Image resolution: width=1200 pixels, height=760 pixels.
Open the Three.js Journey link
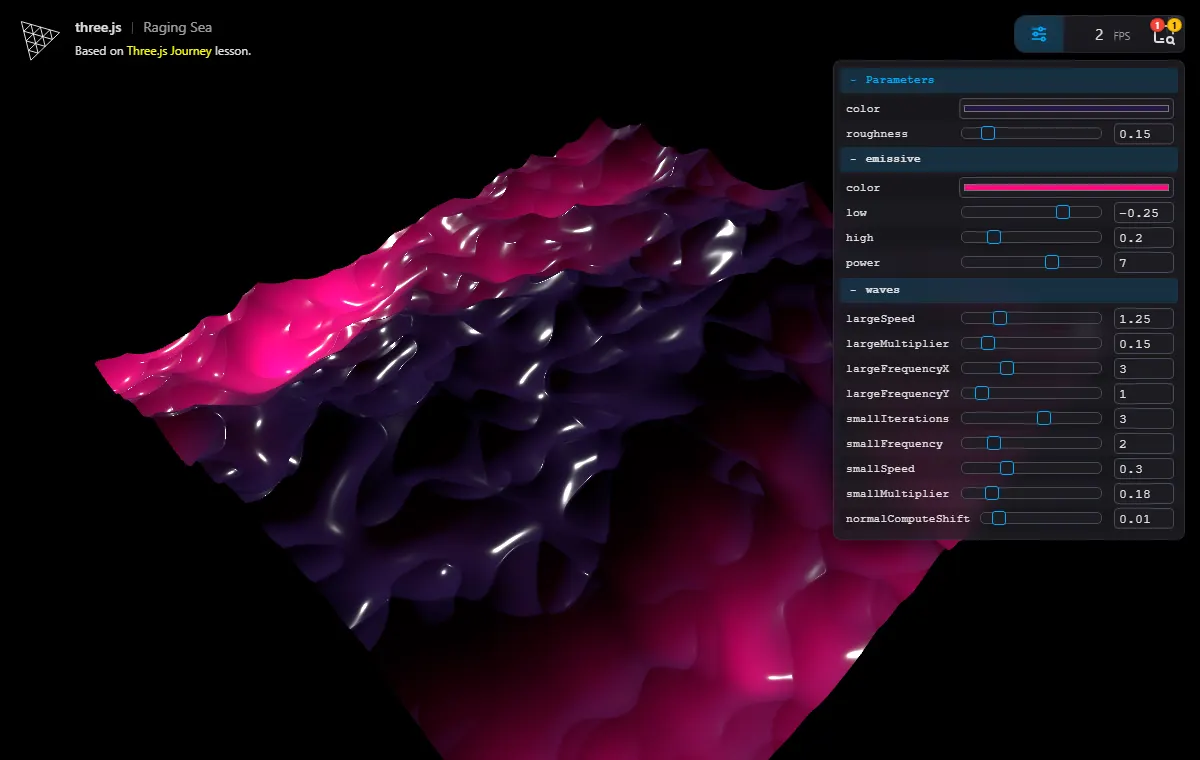pyautogui.click(x=169, y=51)
